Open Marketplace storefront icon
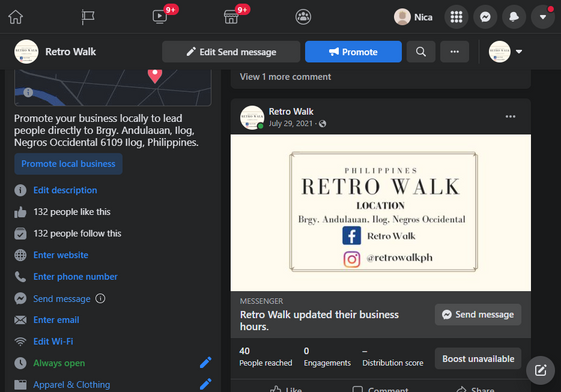Viewport: 561px width, 392px height. coord(231,17)
